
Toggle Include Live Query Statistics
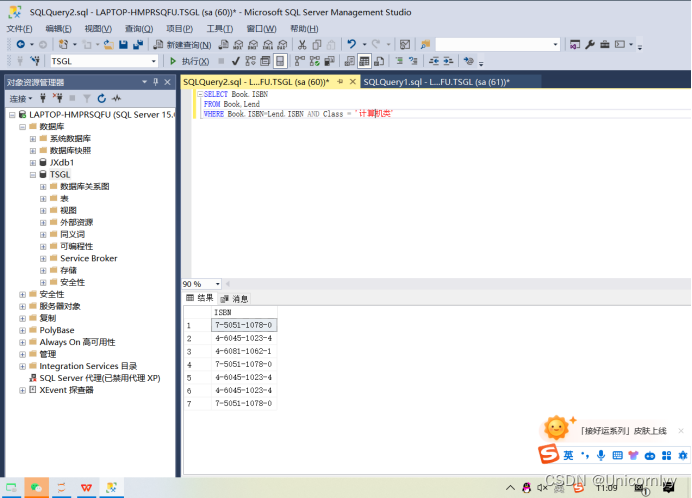(x=315, y=61)
